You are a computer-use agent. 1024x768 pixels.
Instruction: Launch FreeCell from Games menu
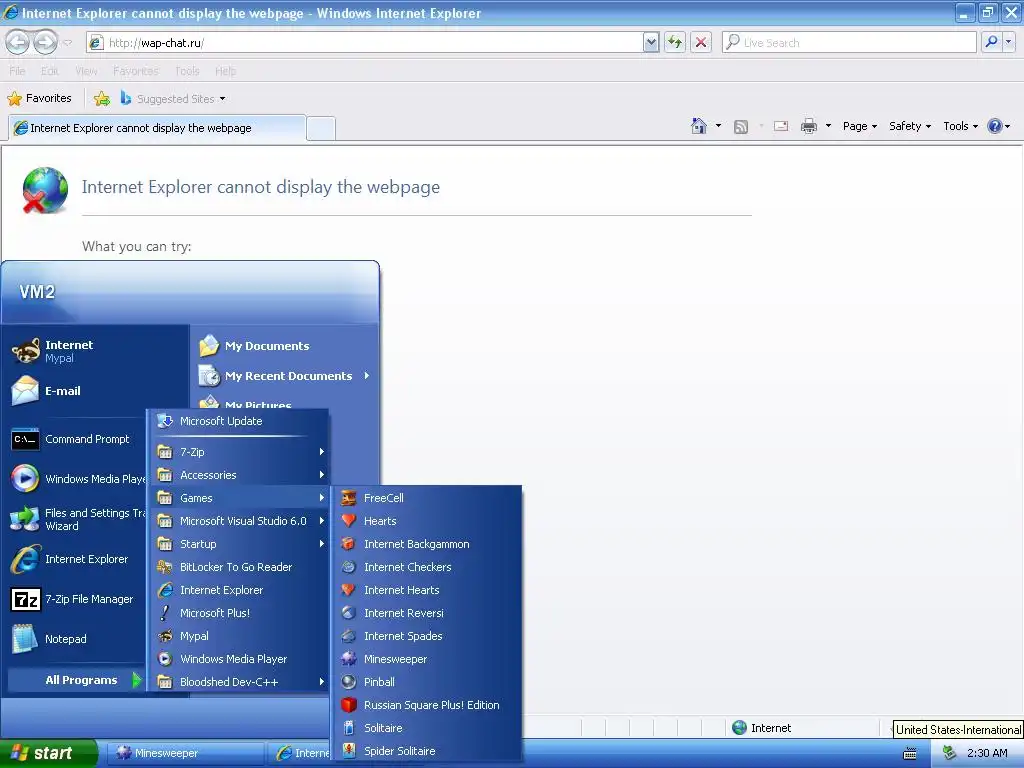(x=426, y=498)
